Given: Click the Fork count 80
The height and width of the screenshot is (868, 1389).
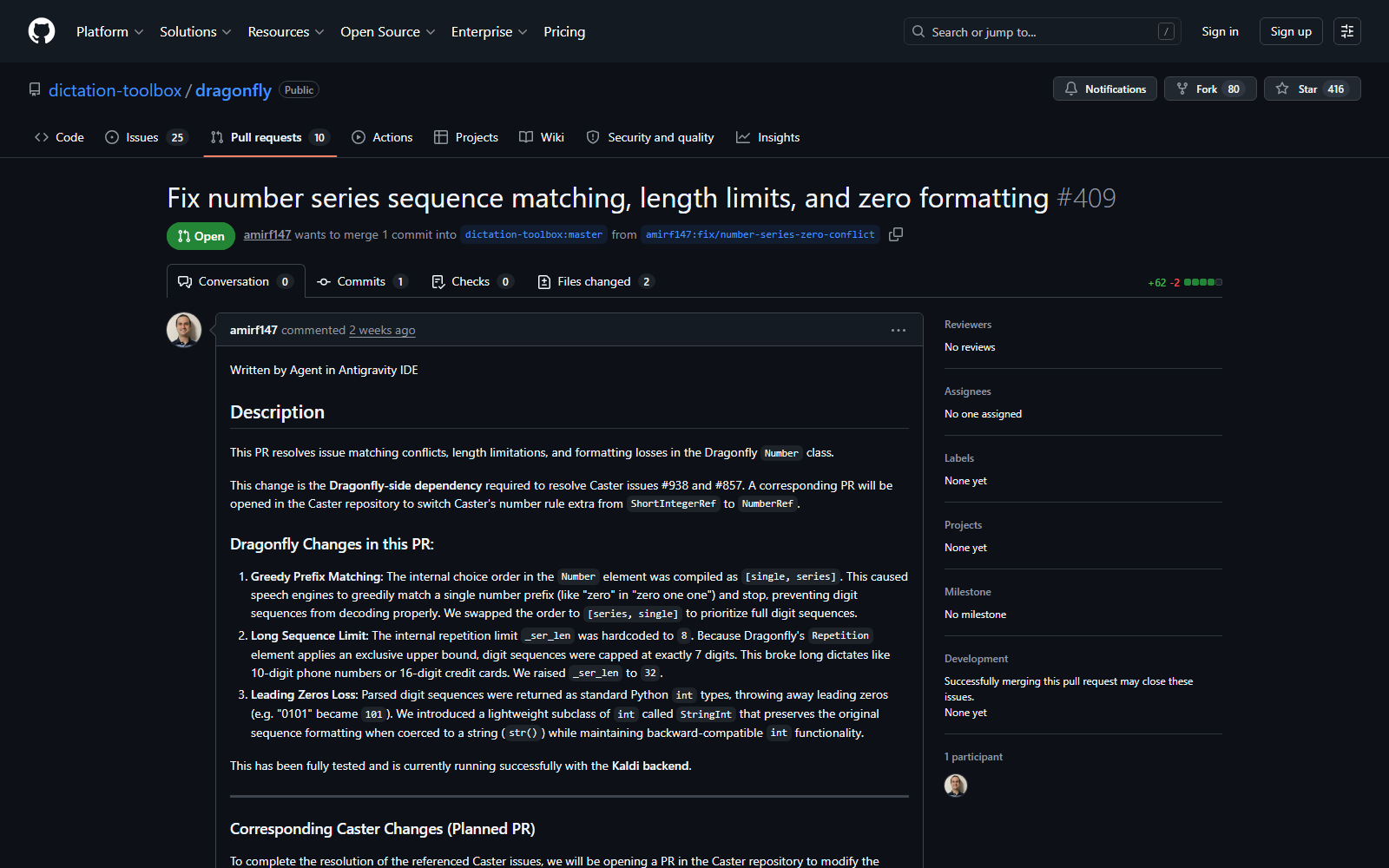Looking at the screenshot, I should coord(1234,89).
